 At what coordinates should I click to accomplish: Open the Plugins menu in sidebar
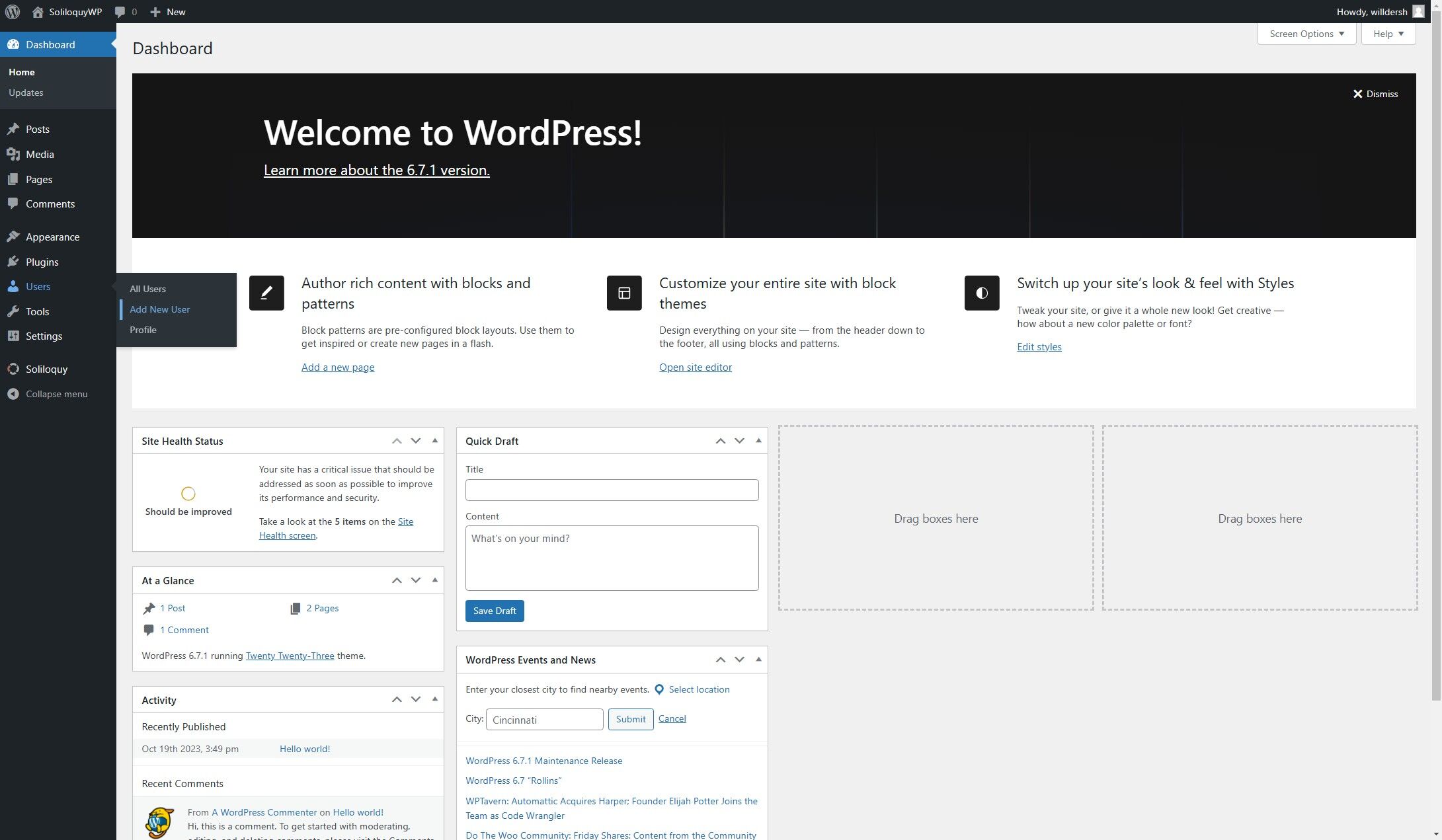pyautogui.click(x=42, y=262)
